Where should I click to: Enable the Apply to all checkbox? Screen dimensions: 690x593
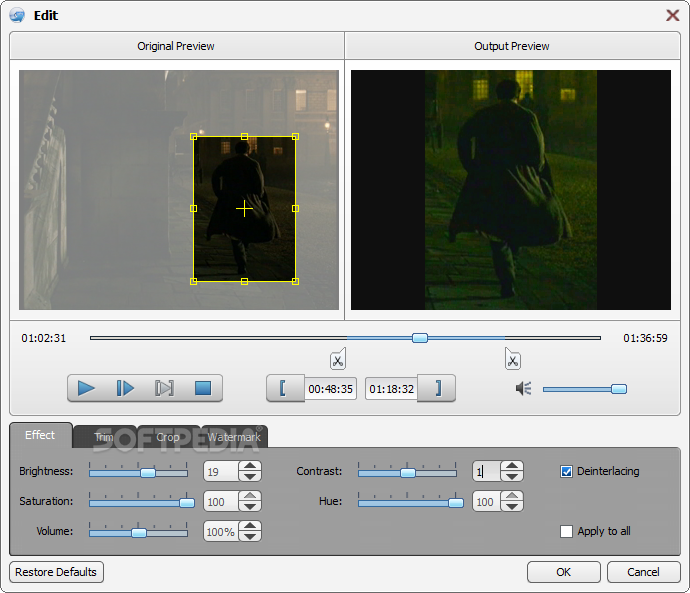pos(566,531)
